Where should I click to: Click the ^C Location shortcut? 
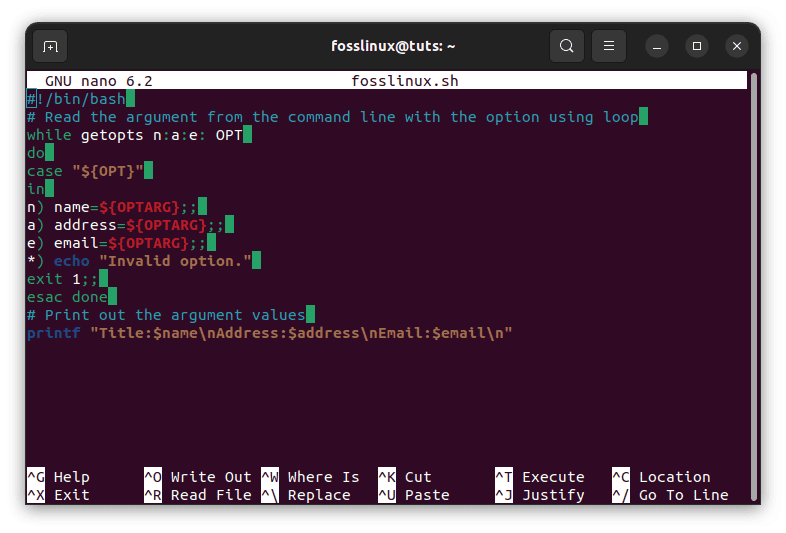coord(661,477)
